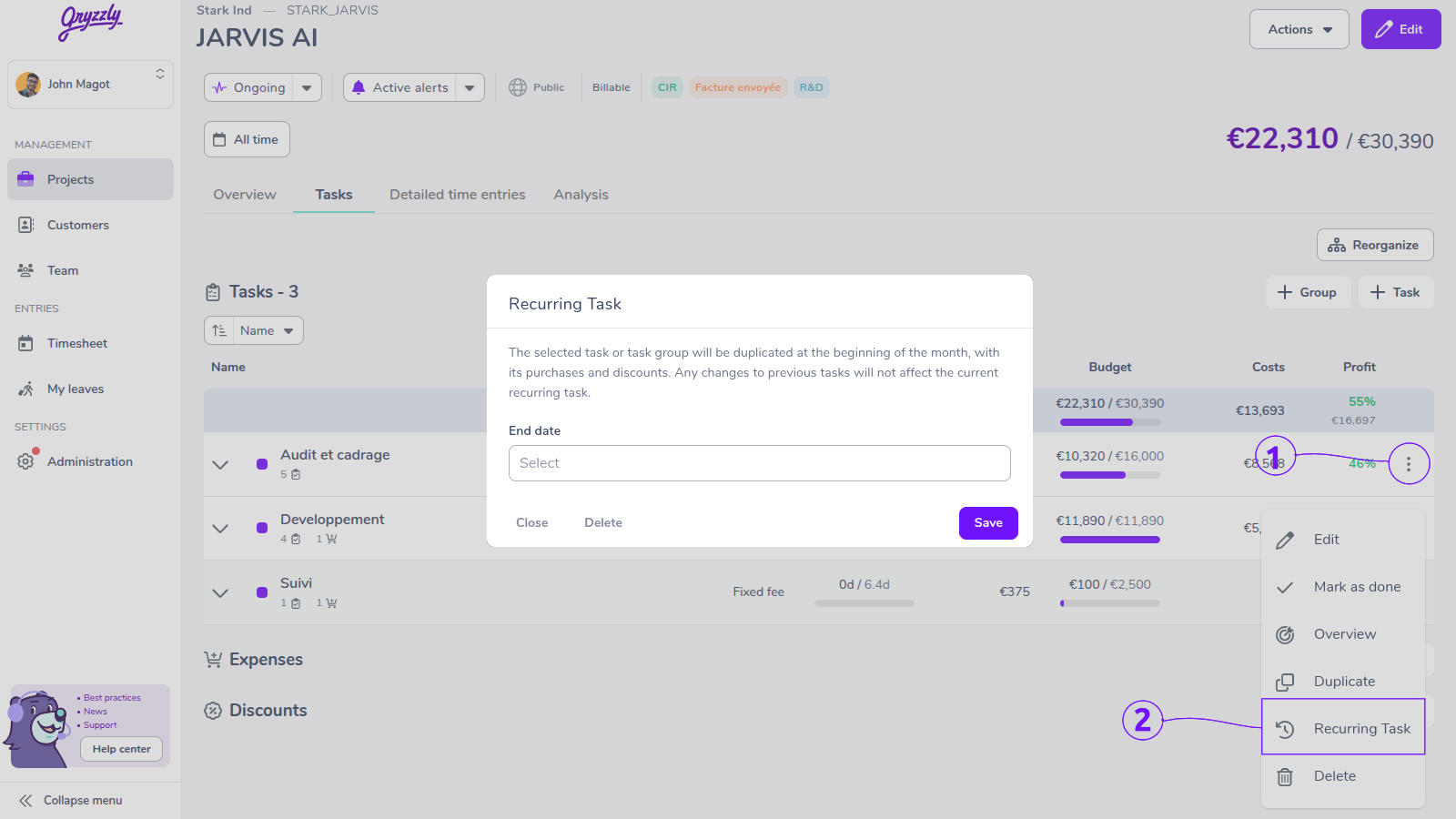Screen dimensions: 1456x819
Task: Click Delete in the Recurring Task dialog
Action: tap(603, 523)
